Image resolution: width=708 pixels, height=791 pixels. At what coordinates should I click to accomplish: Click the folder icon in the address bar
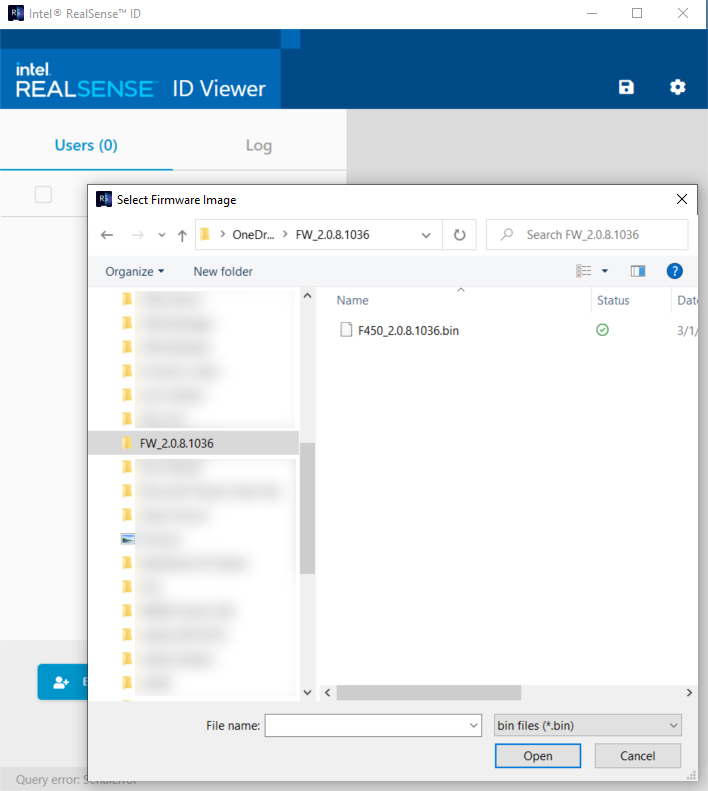205,235
